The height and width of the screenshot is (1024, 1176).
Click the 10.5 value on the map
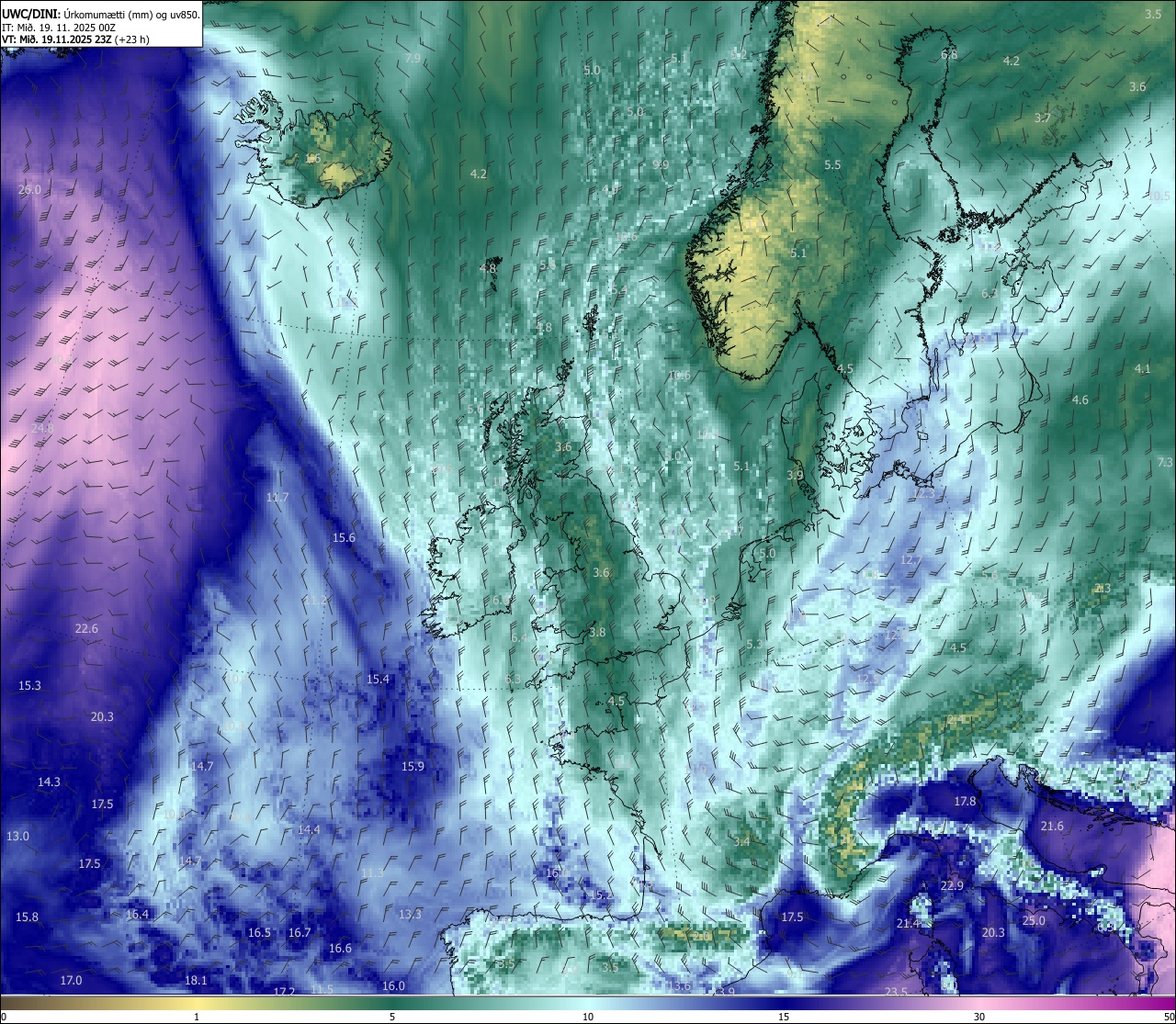(x=1159, y=196)
